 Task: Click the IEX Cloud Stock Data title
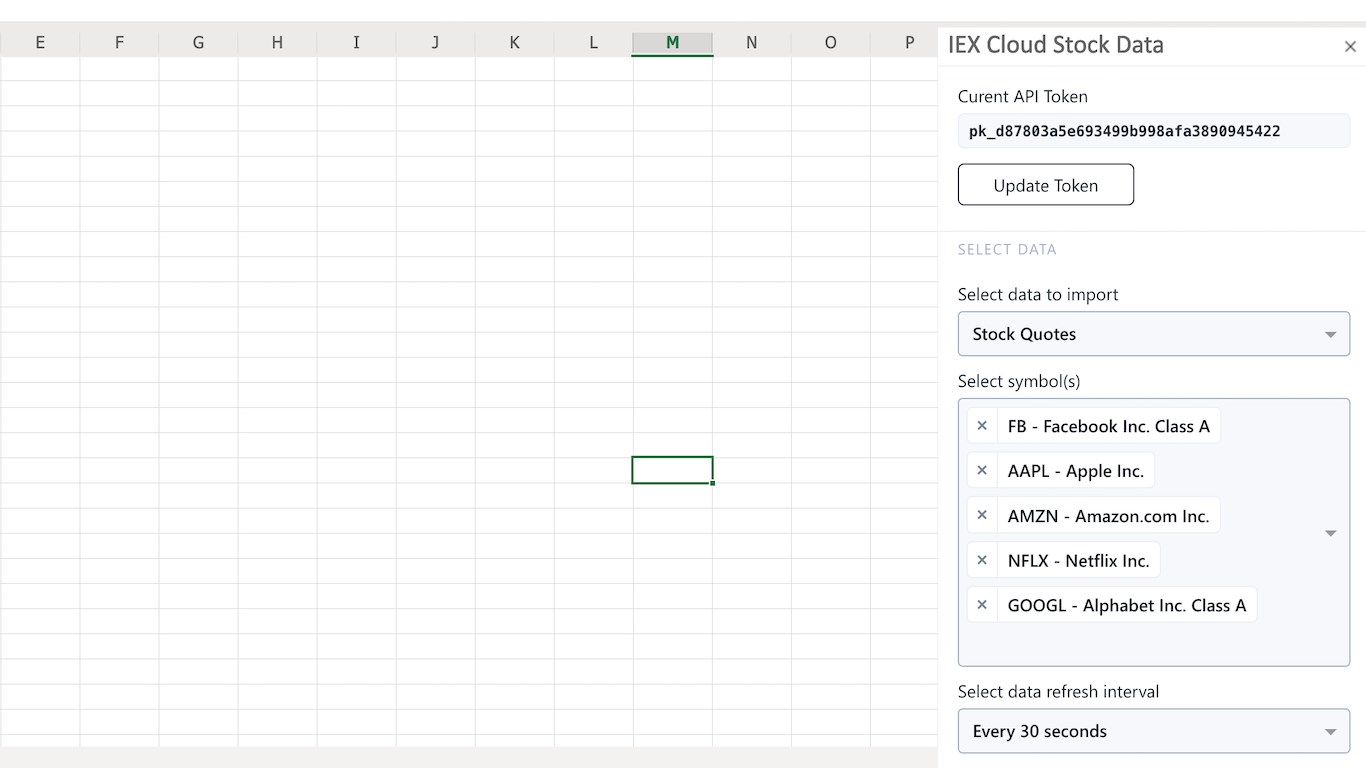click(x=1055, y=45)
